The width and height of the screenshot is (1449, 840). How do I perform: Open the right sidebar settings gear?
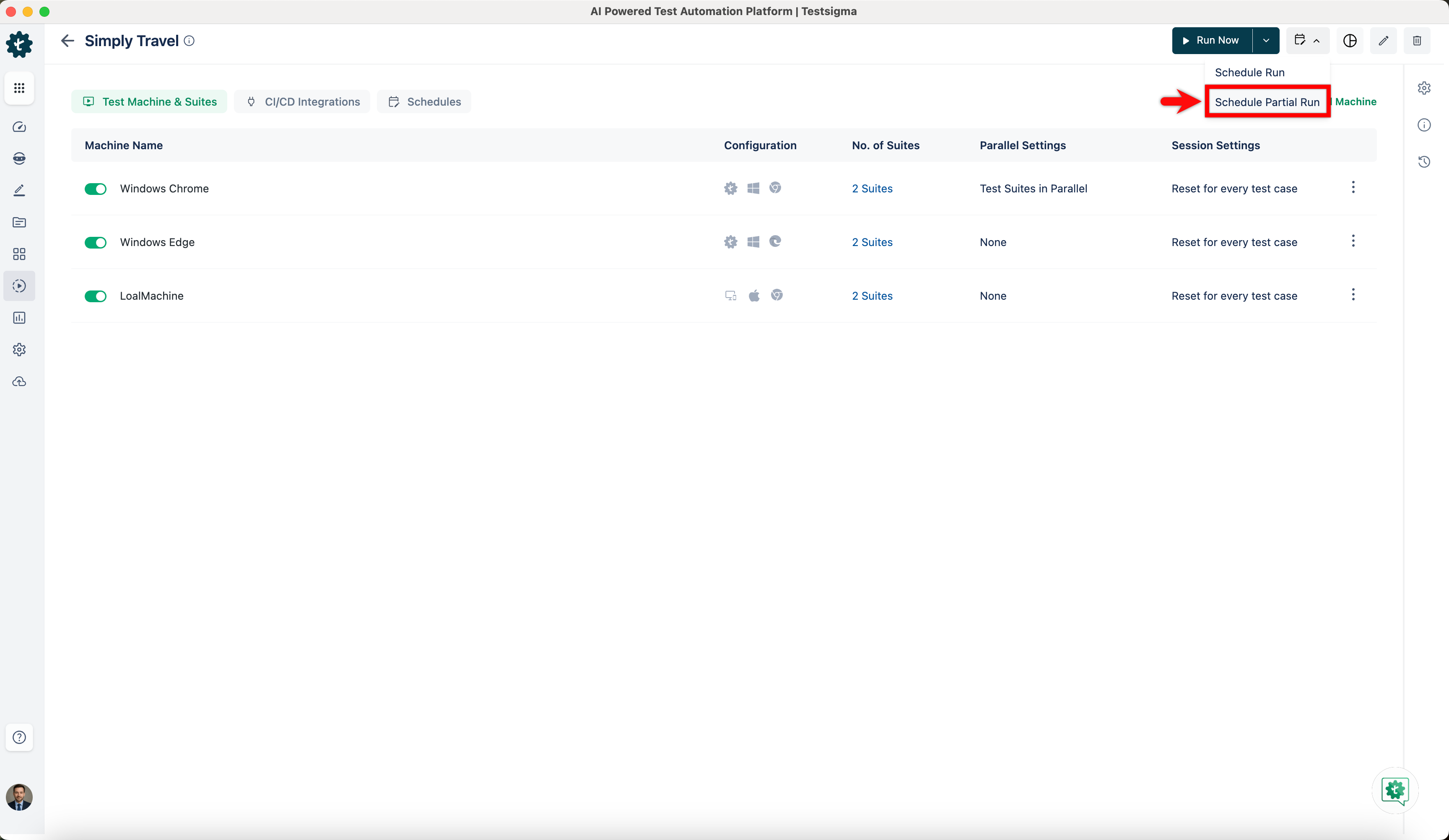pos(1424,88)
